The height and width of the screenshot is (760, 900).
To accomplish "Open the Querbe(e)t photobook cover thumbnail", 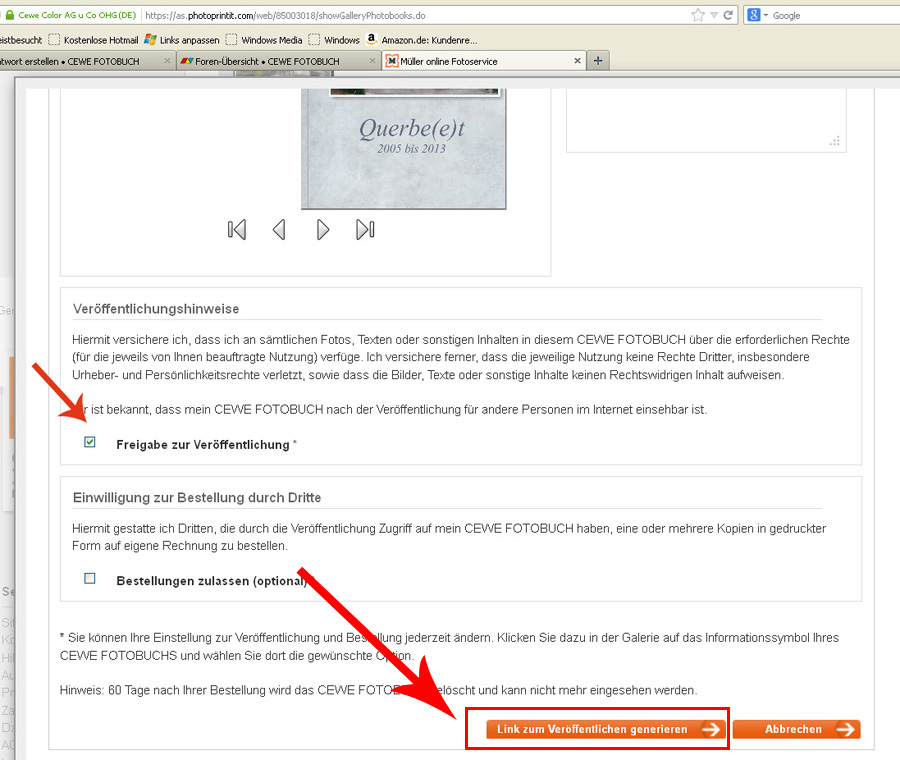I will [404, 149].
